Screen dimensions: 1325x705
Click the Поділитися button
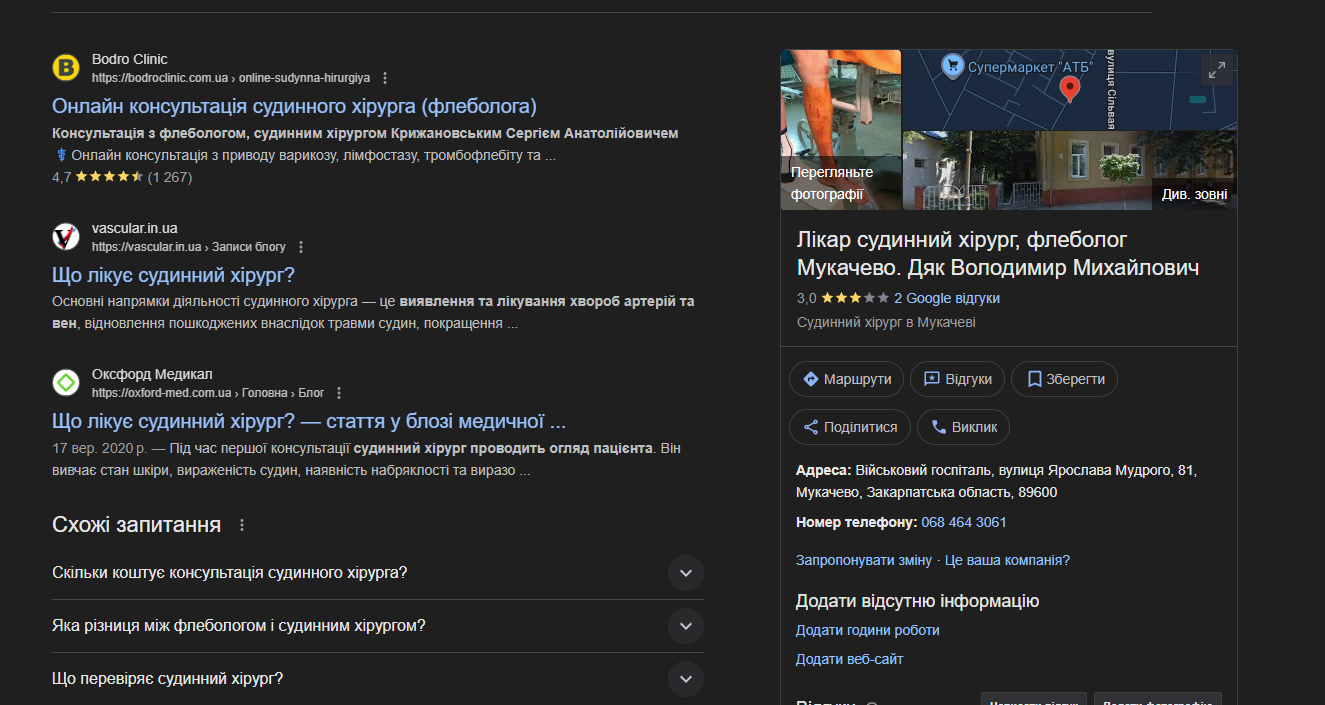click(850, 427)
